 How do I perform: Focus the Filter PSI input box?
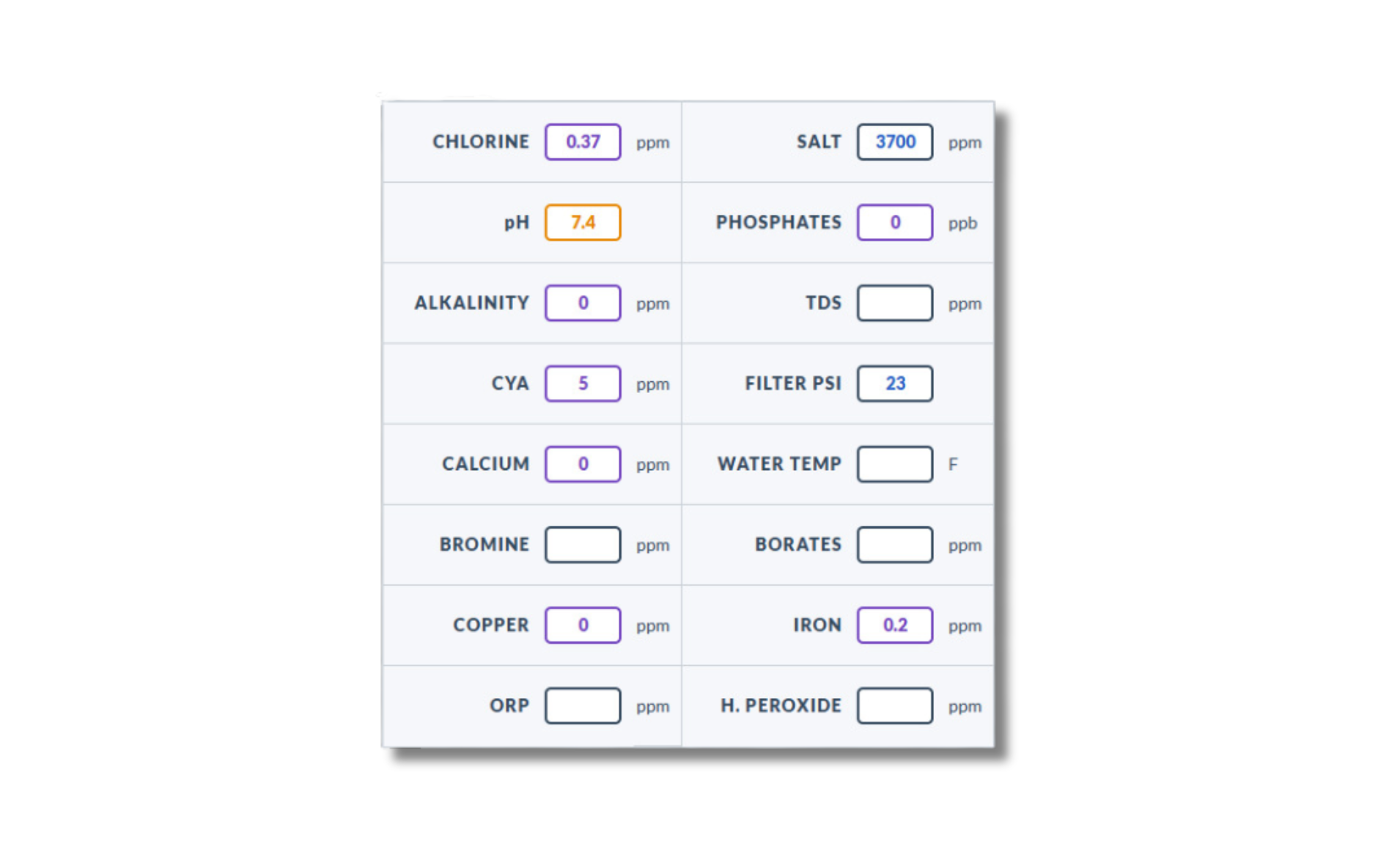(x=894, y=383)
